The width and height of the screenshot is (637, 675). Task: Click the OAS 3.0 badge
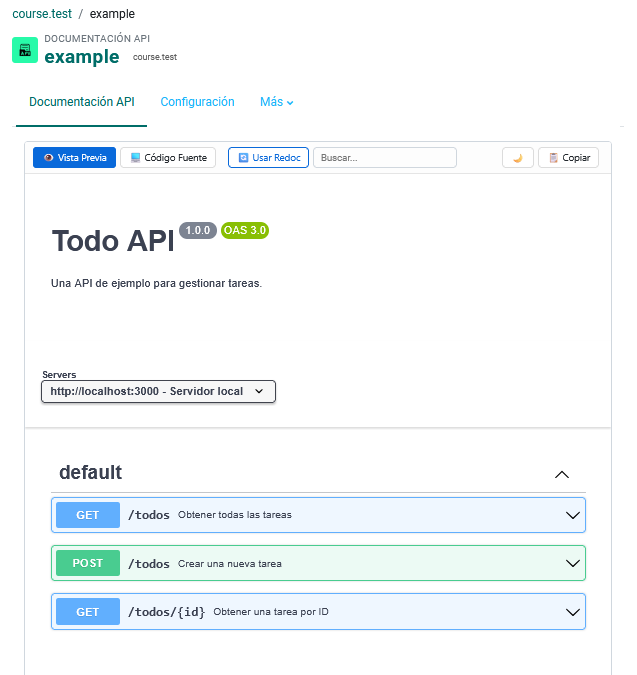(x=245, y=230)
